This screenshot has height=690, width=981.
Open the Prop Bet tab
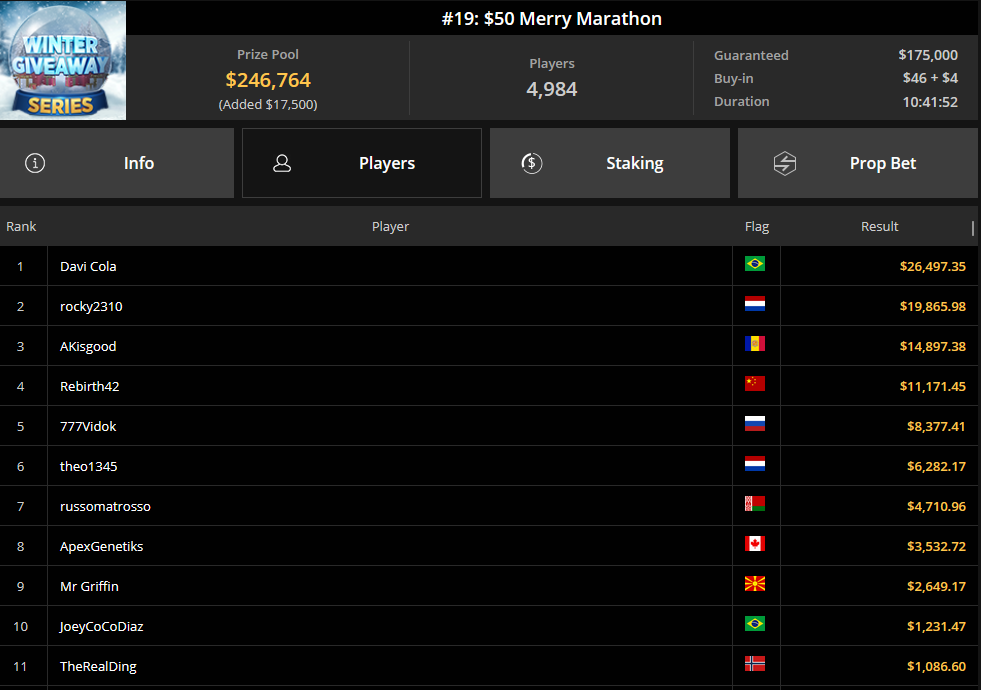pyautogui.click(x=857, y=163)
